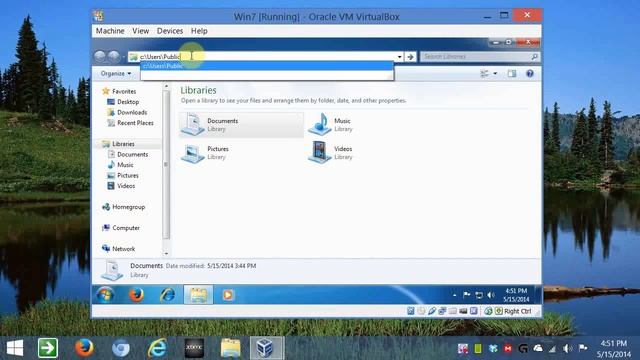Click the blue Help question mark icon

click(530, 73)
